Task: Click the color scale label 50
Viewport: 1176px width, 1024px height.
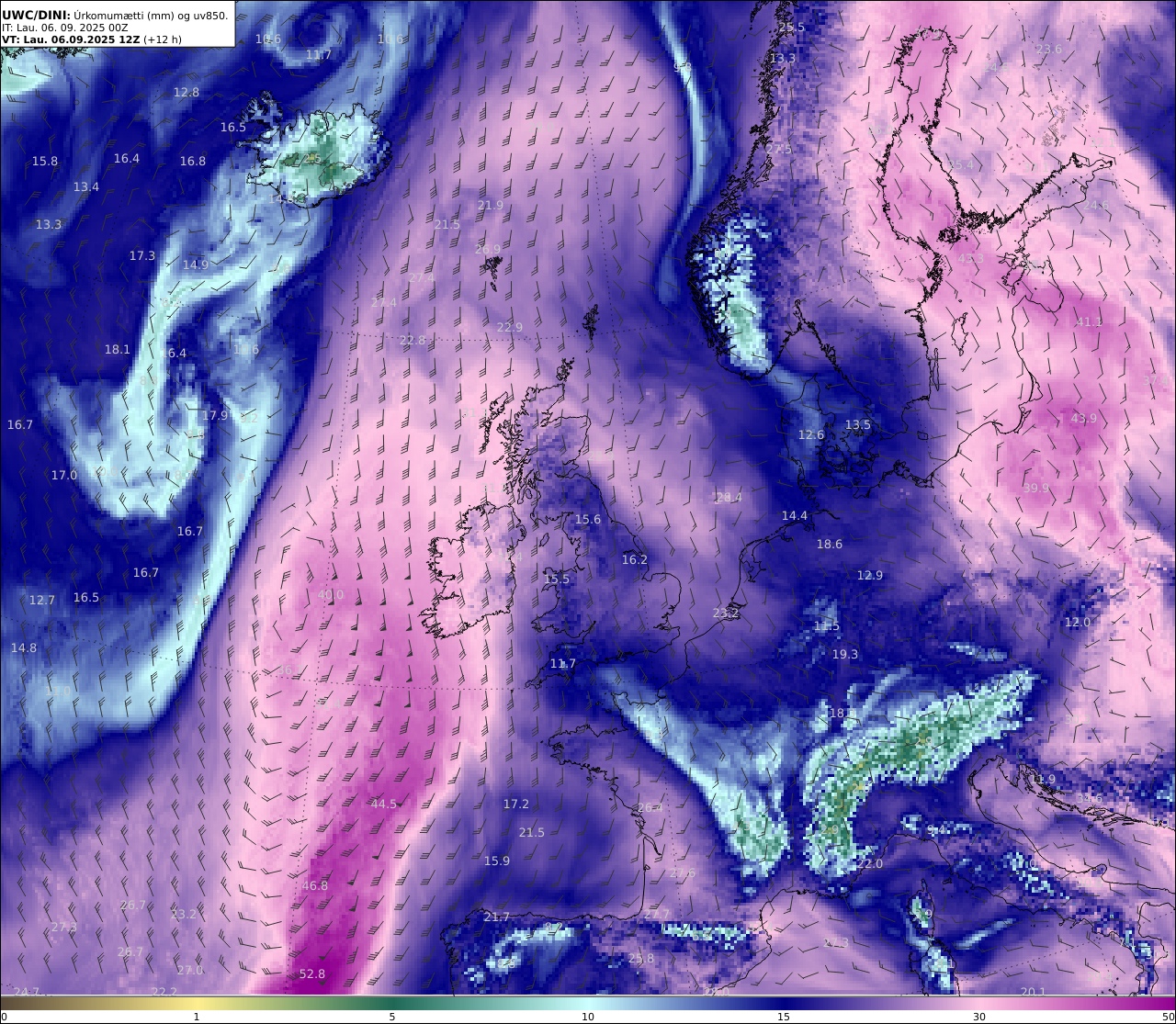Action: click(x=1168, y=1017)
